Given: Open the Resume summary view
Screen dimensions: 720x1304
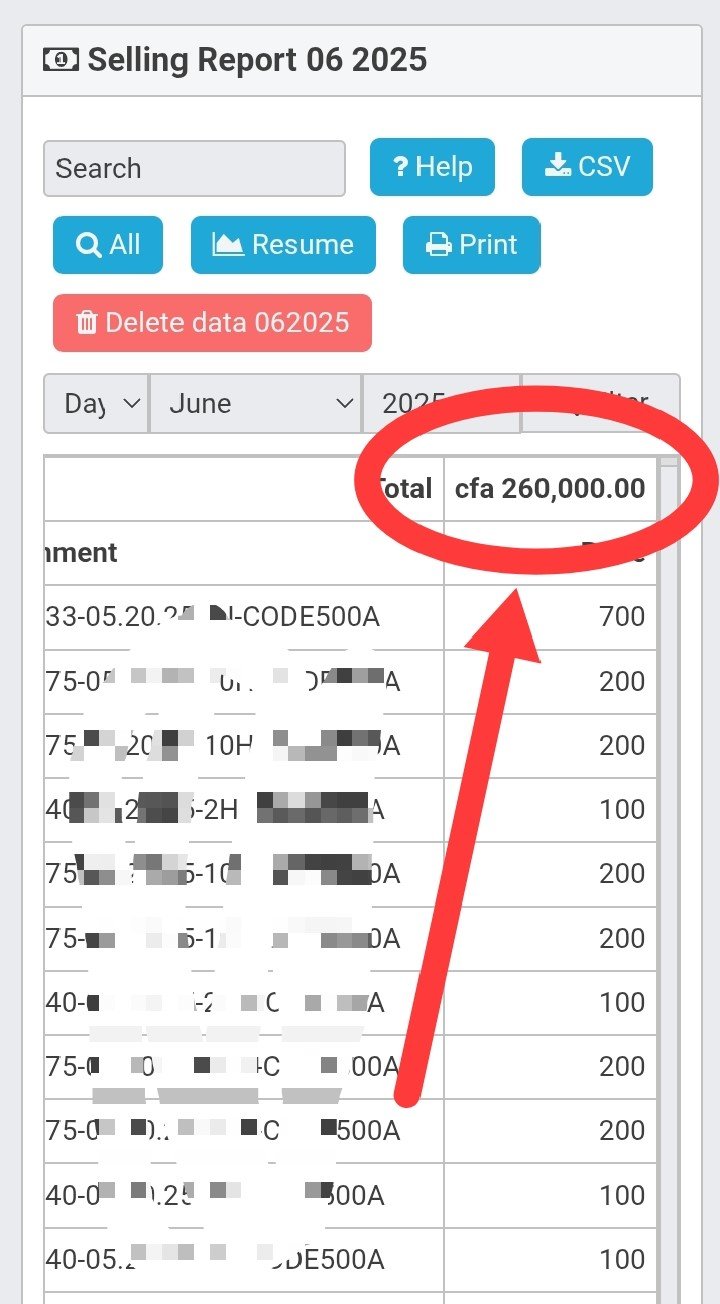Looking at the screenshot, I should tap(283, 245).
